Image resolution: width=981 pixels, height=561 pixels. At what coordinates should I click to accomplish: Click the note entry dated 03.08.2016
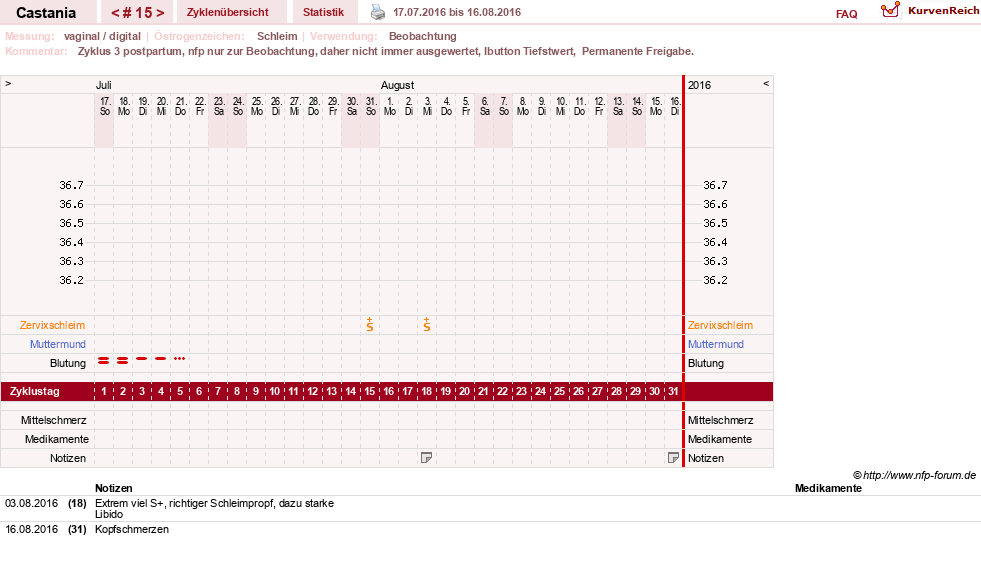point(31,503)
